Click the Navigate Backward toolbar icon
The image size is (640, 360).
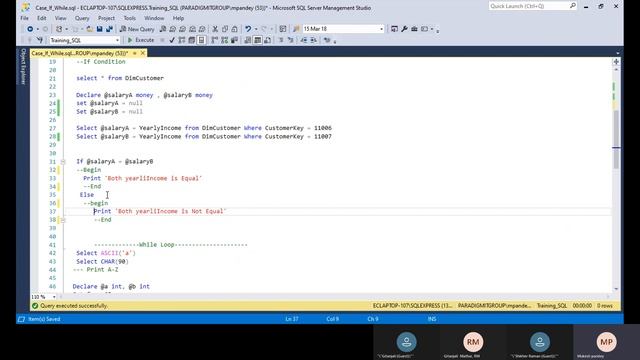point(30,29)
